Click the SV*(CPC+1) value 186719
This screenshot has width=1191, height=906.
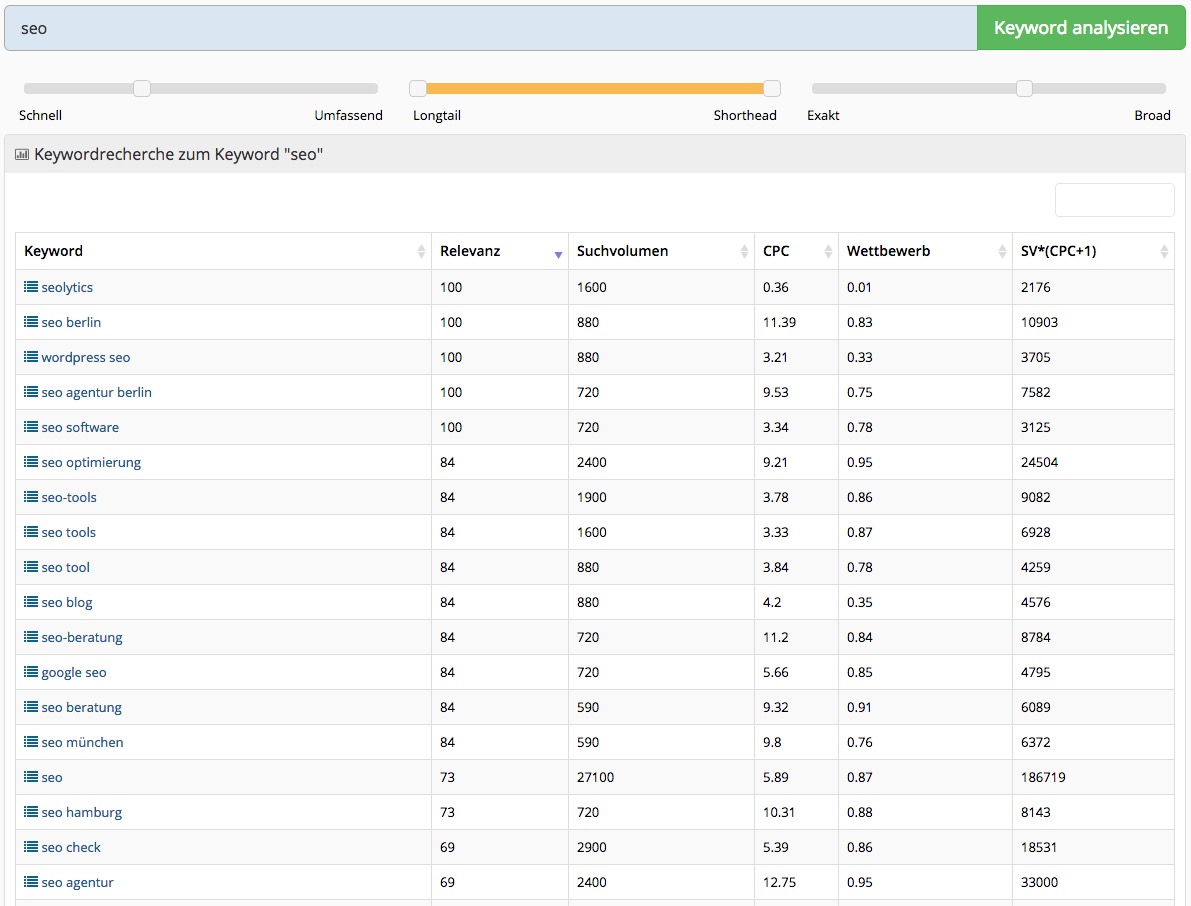1043,777
